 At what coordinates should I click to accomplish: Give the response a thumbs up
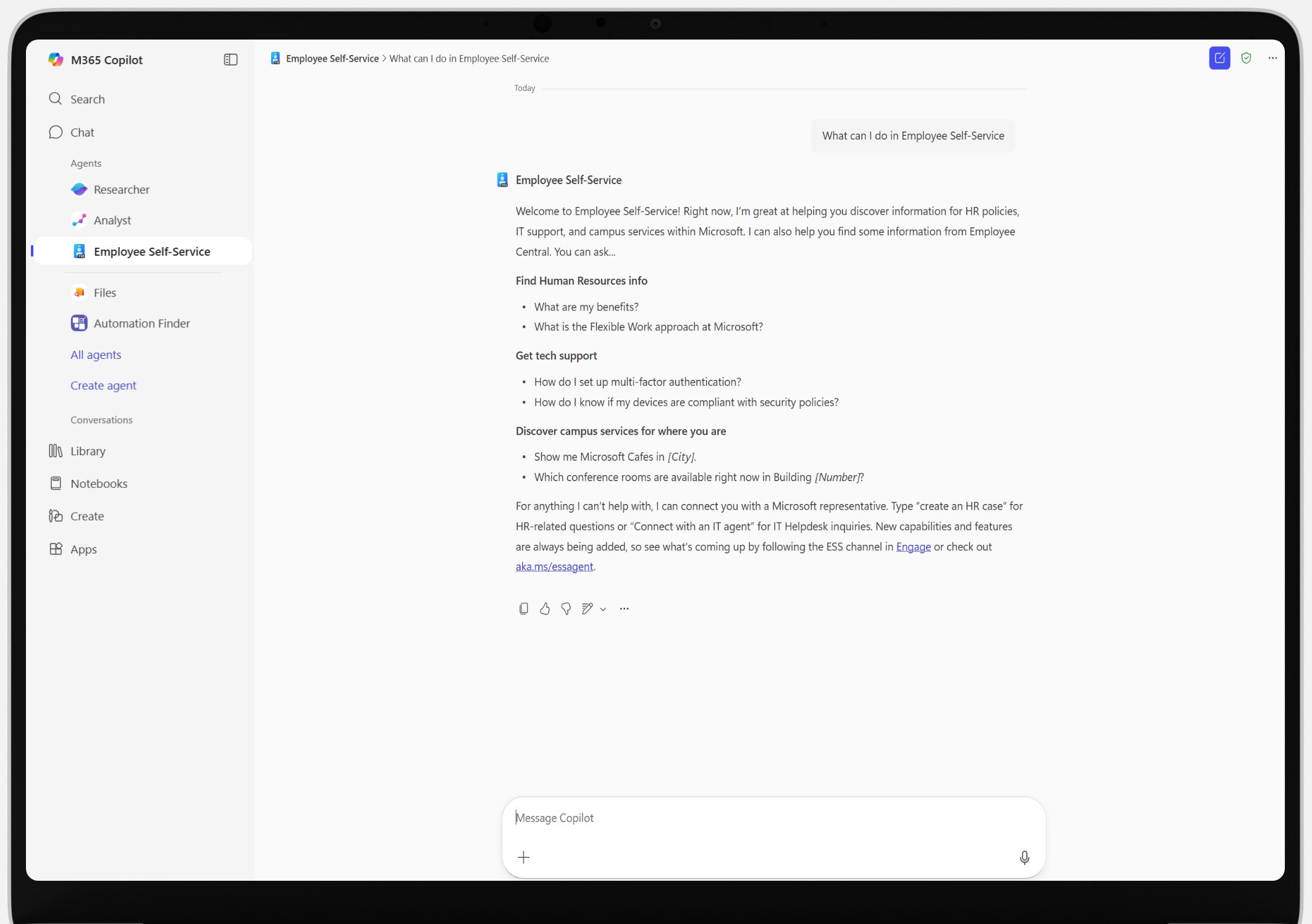point(544,608)
